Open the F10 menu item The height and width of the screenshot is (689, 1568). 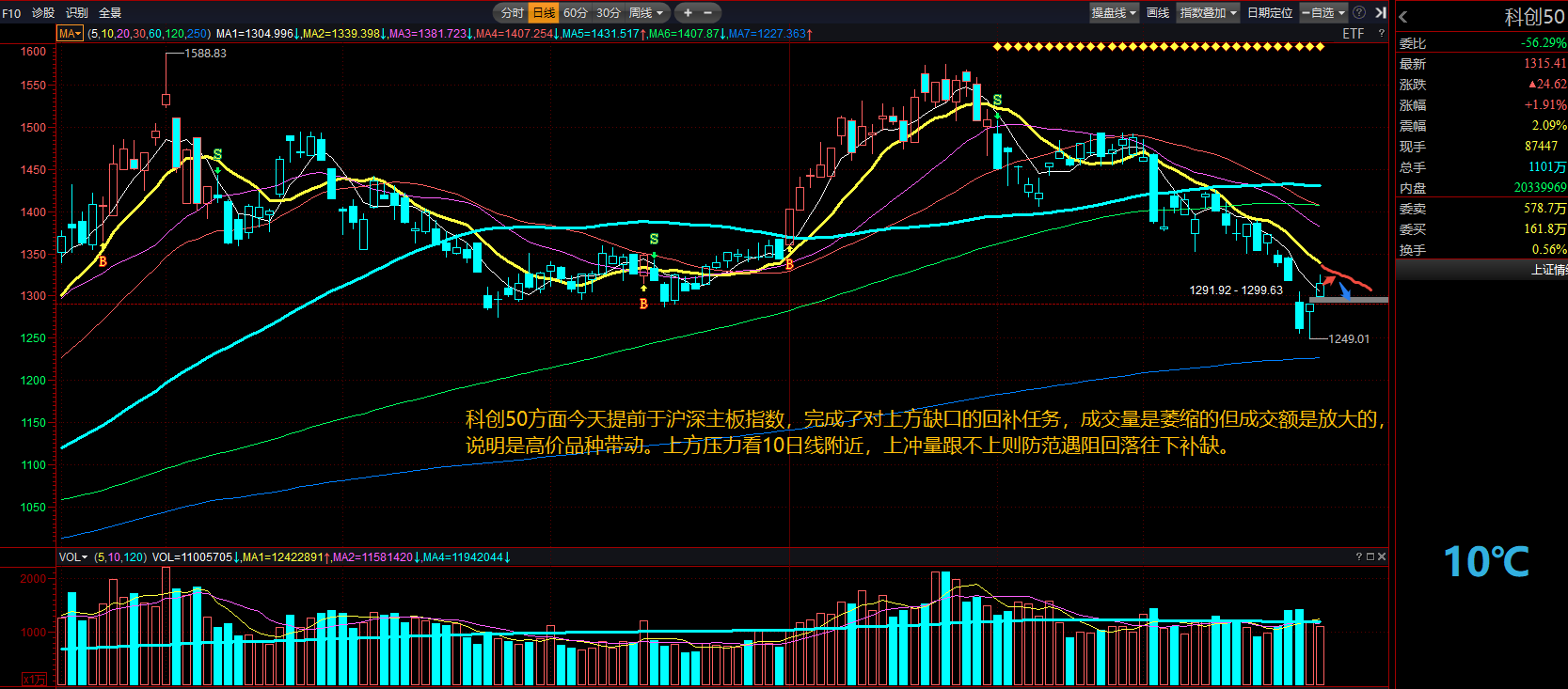pos(11,13)
